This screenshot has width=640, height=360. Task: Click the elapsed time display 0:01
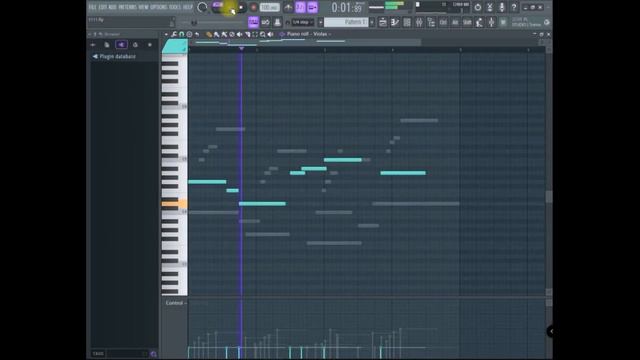click(x=346, y=7)
